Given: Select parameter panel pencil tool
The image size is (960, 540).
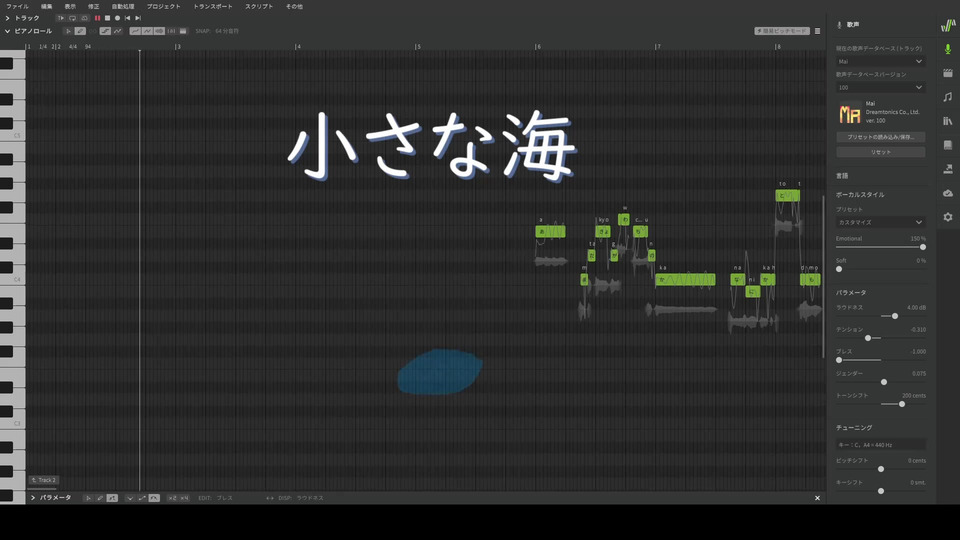Looking at the screenshot, I should 100,498.
